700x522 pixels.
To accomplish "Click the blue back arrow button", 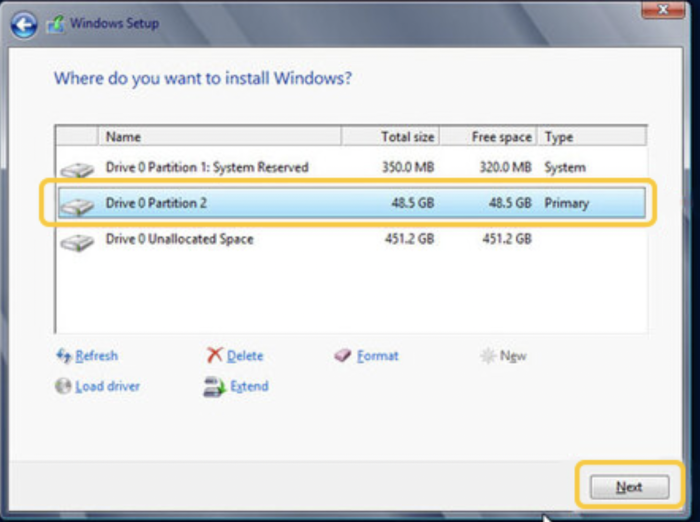I will pos(24,25).
